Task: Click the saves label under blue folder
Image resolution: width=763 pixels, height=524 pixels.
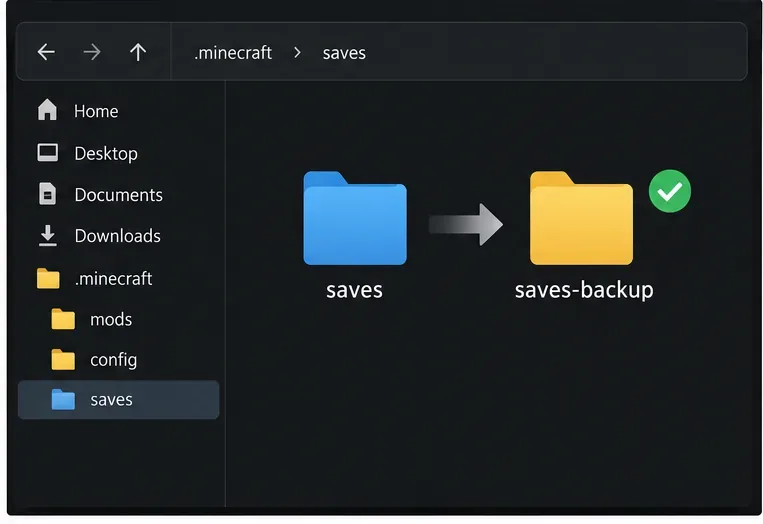Action: pyautogui.click(x=354, y=290)
